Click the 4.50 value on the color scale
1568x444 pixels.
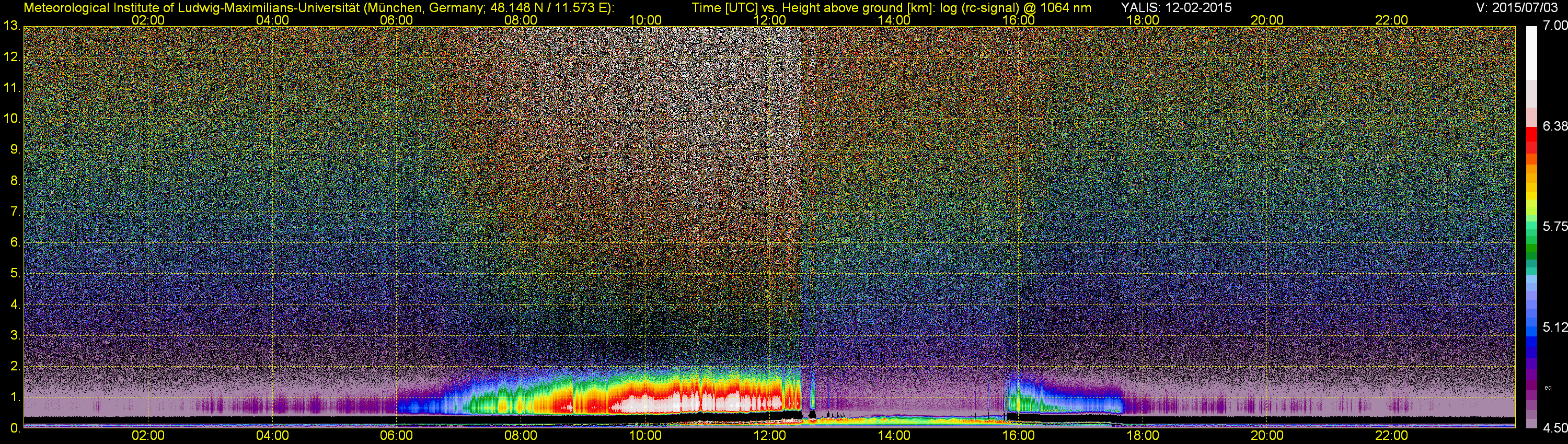(1555, 428)
